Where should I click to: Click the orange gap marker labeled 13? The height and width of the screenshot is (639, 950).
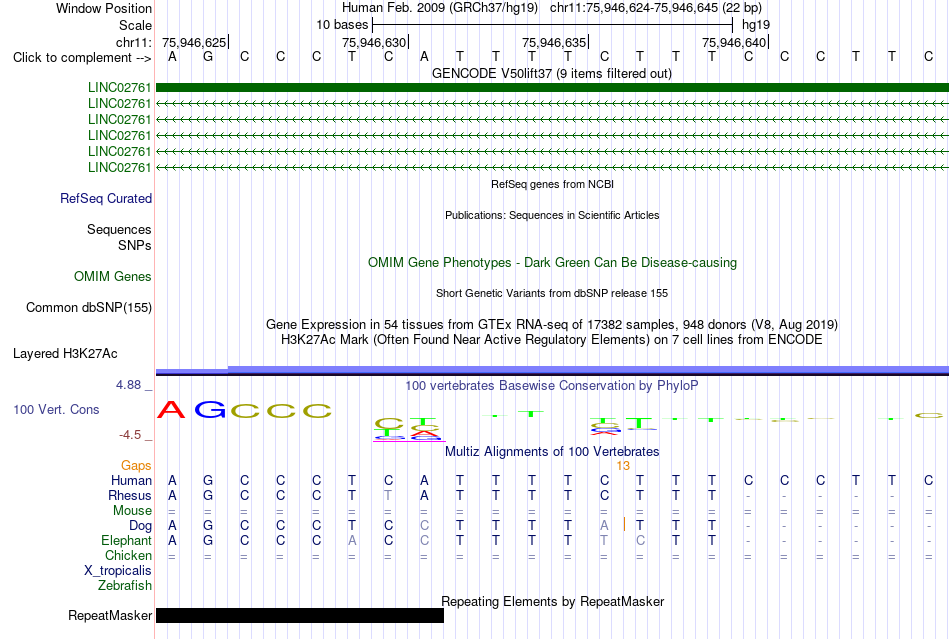pos(623,465)
